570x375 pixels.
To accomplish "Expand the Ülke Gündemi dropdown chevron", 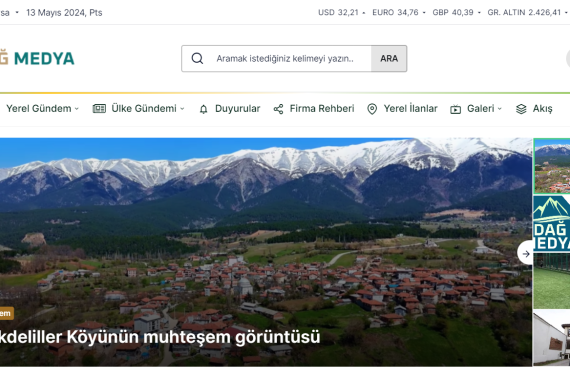I will tap(182, 109).
